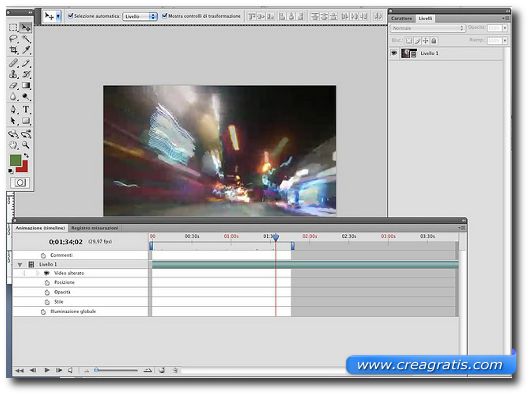Open the Normale blending mode dropdown

[x=428, y=28]
